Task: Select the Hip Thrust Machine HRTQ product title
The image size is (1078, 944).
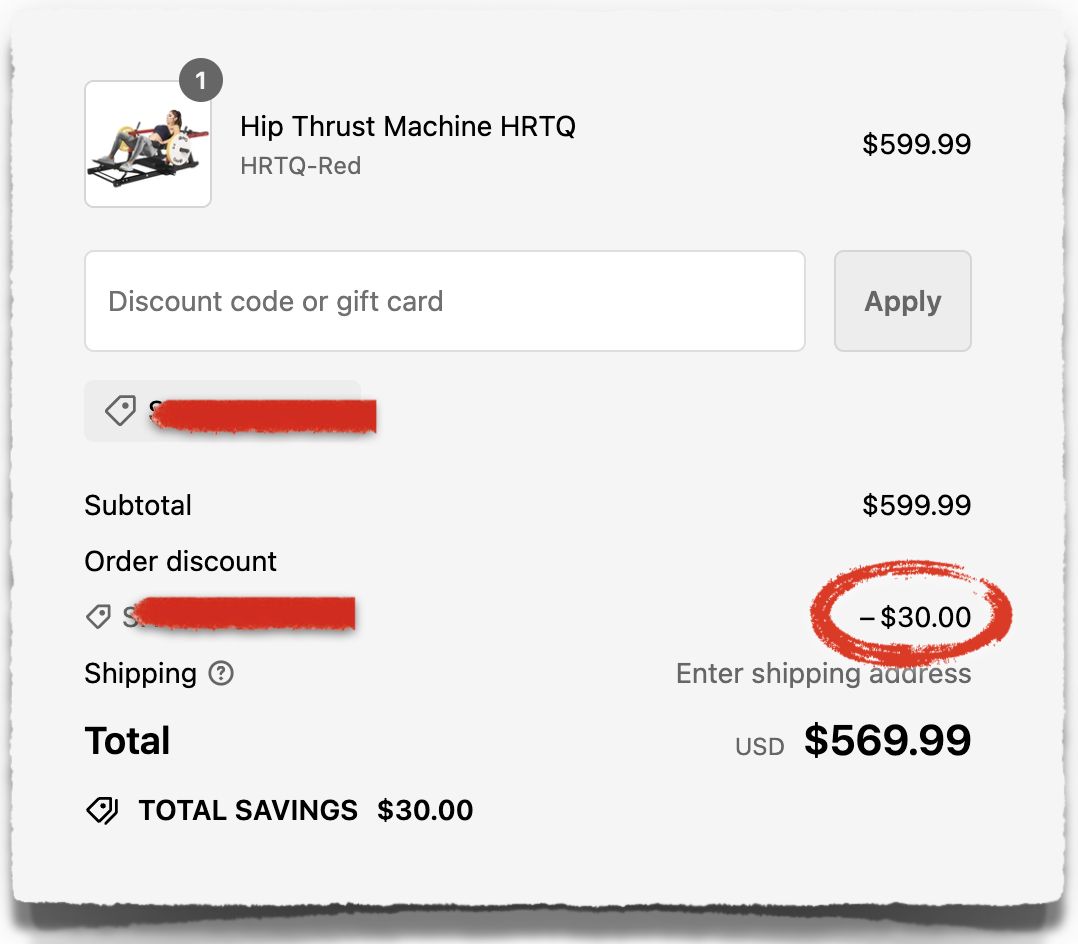Action: (x=408, y=126)
